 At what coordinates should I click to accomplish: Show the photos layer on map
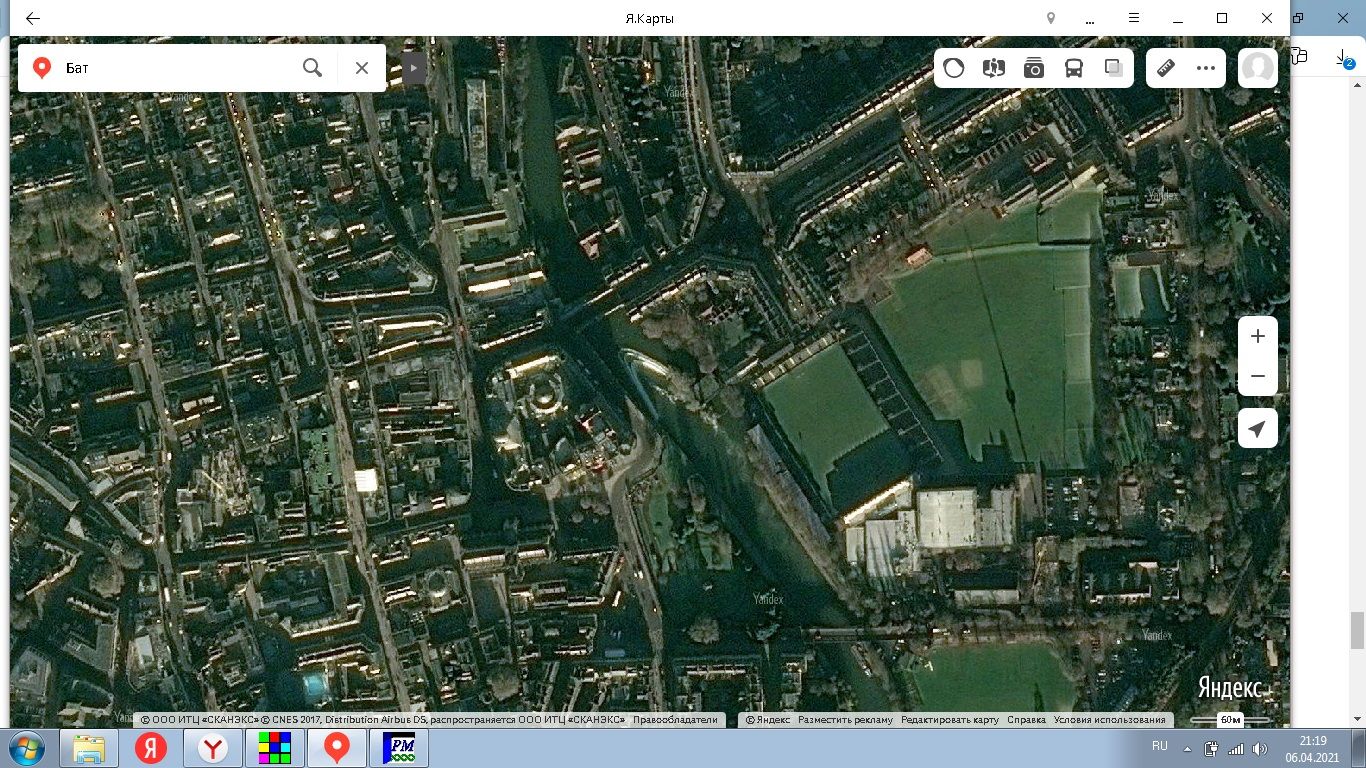[1034, 68]
